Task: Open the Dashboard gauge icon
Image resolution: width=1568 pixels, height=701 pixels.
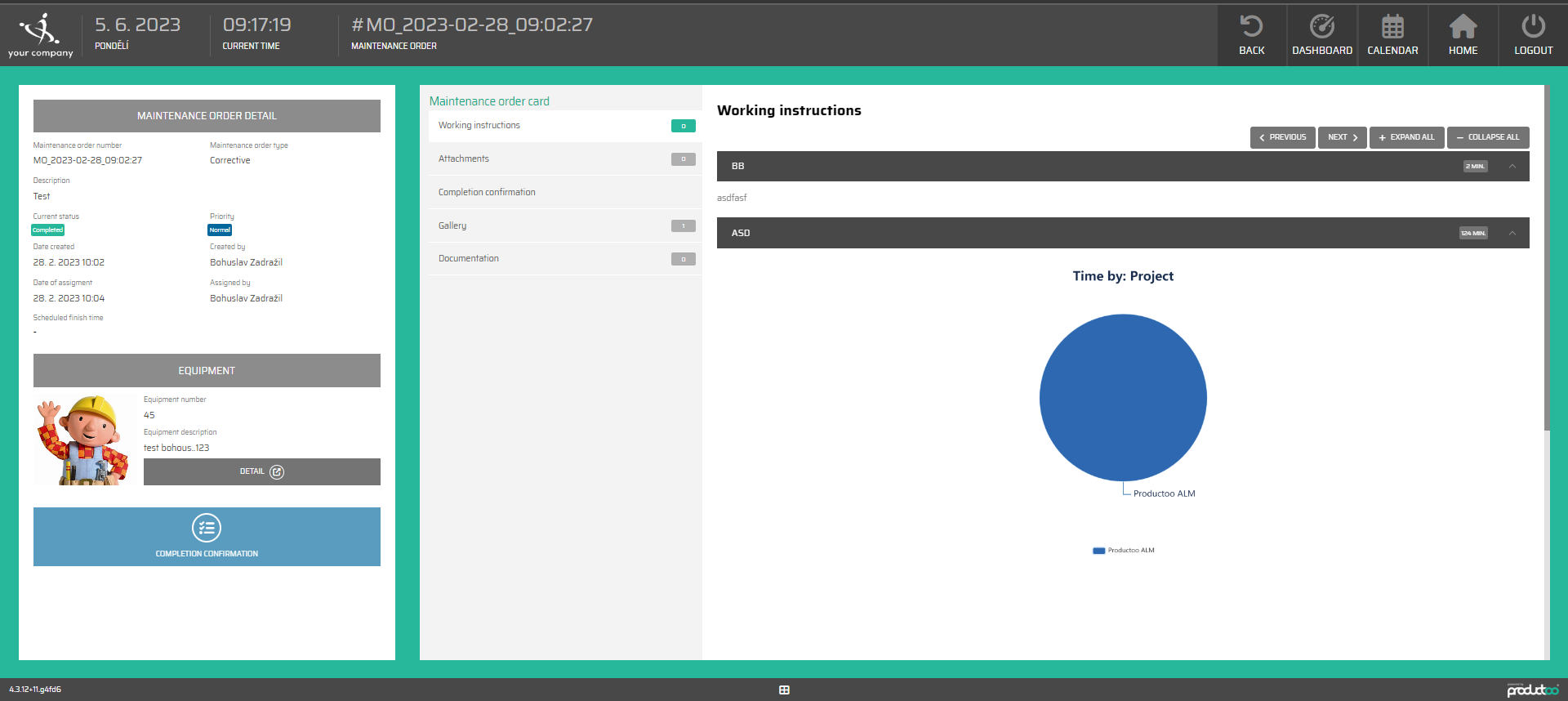Action: pos(1321,27)
